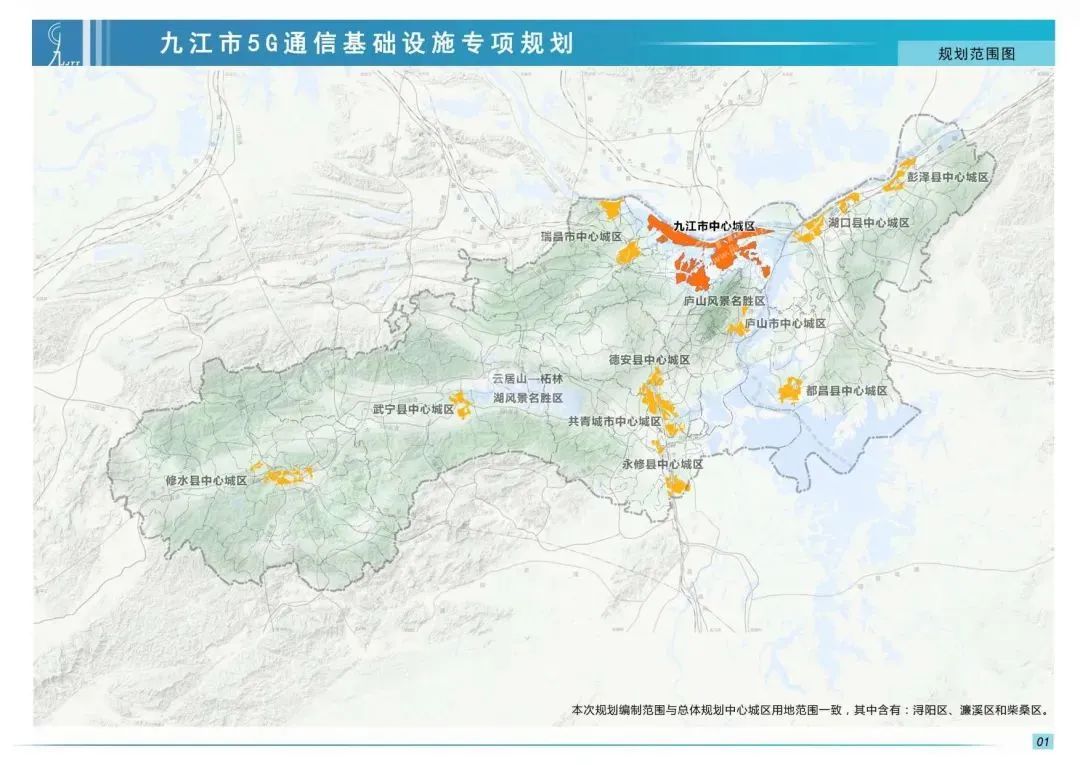Click the 庐山市中心城区 label

(x=785, y=323)
